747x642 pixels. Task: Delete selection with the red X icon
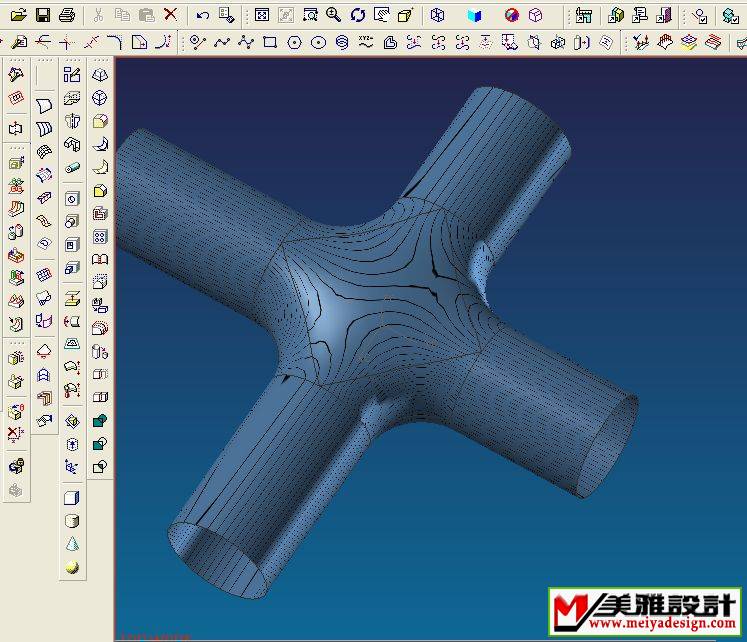click(x=171, y=15)
